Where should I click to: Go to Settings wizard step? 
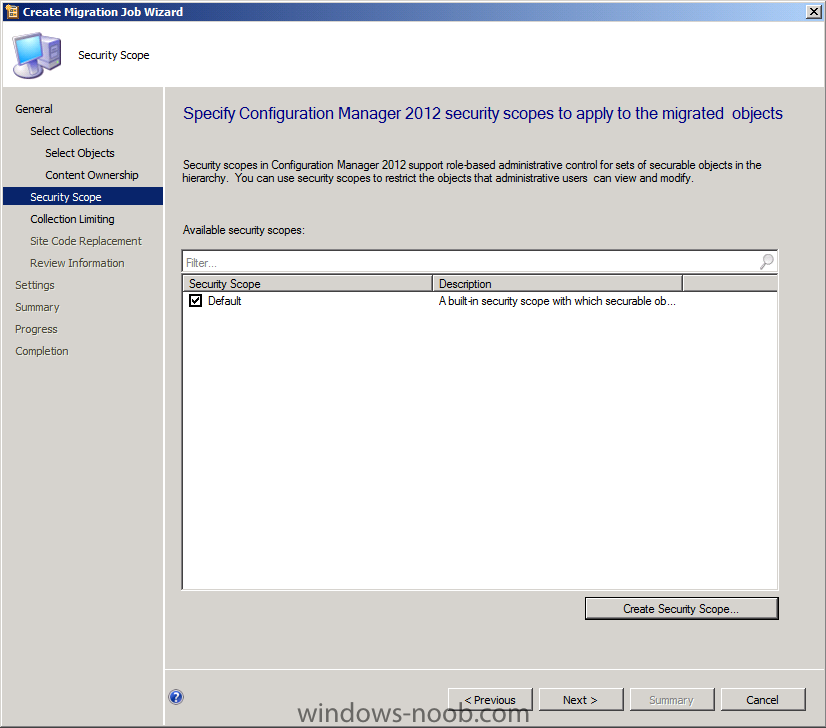[x=35, y=286]
